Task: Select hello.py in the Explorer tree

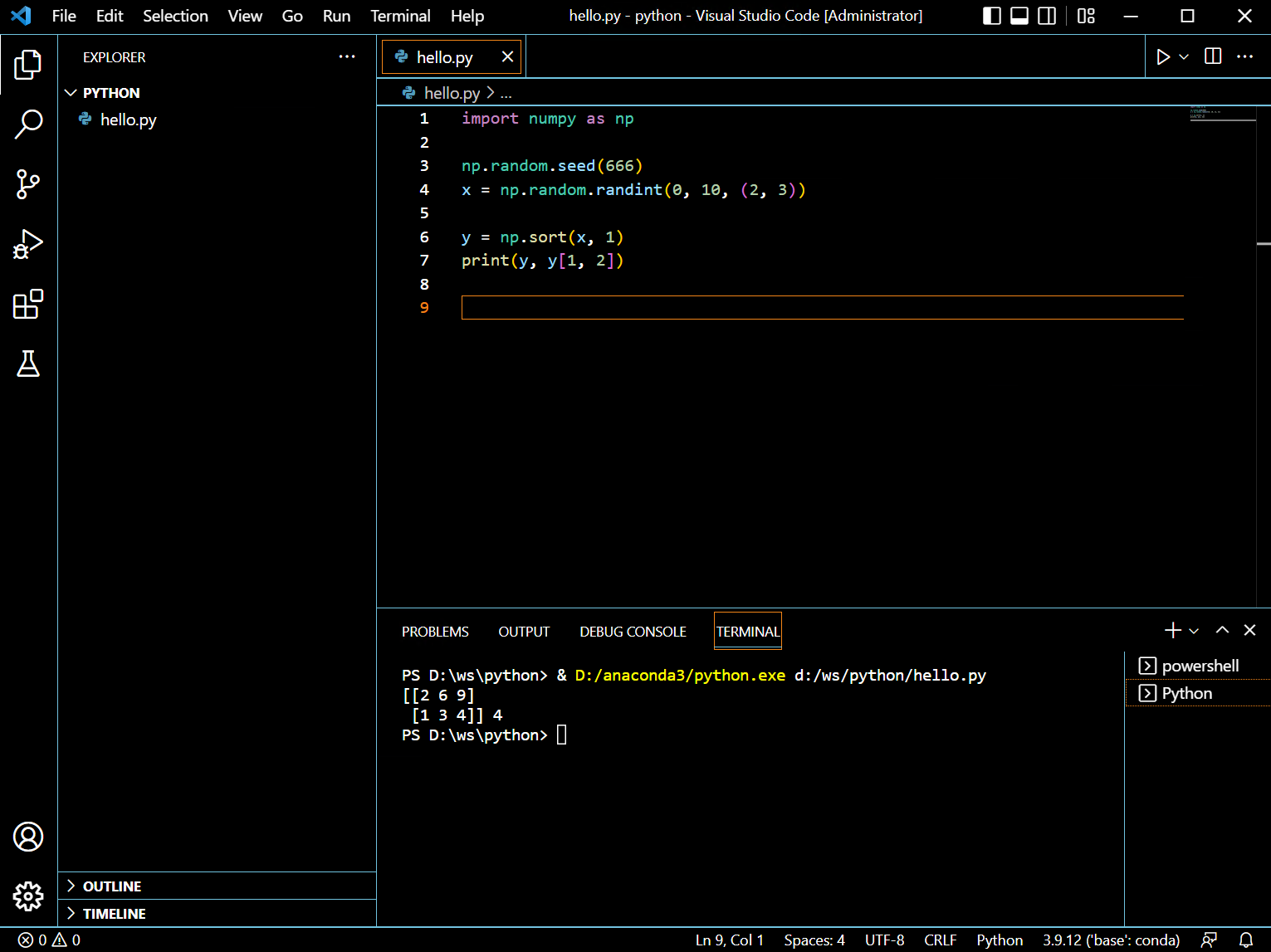Action: point(128,120)
